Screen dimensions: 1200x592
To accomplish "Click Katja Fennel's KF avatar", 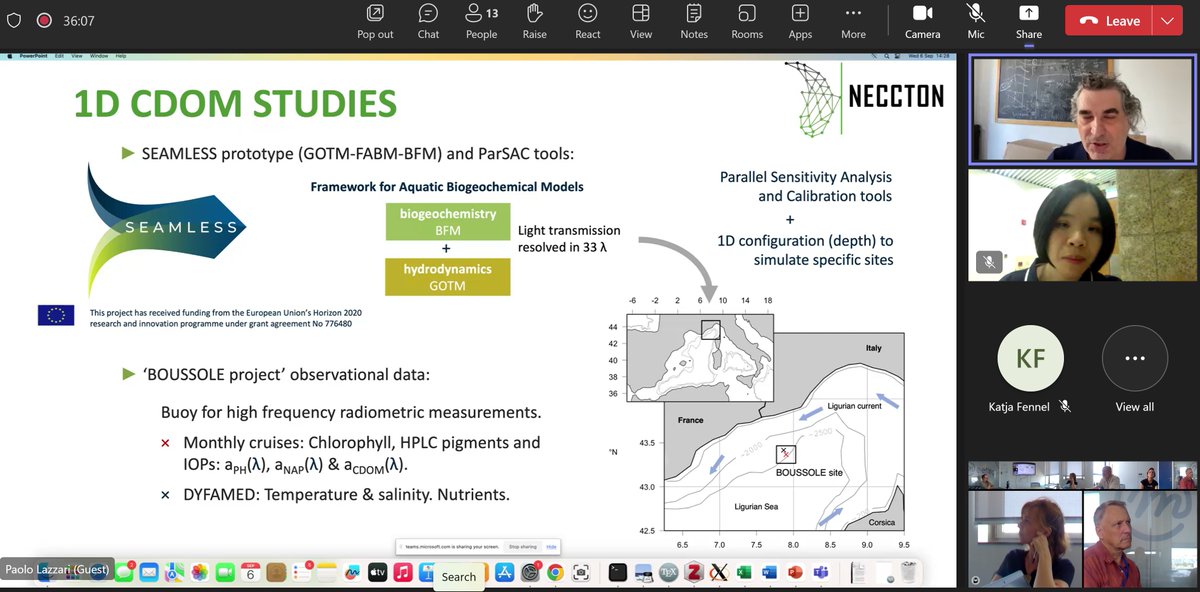I will [1031, 357].
